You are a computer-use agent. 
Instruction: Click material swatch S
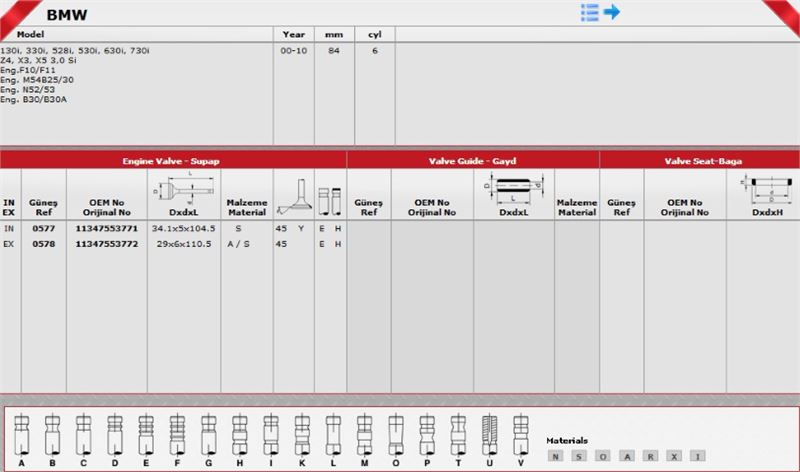tap(579, 456)
